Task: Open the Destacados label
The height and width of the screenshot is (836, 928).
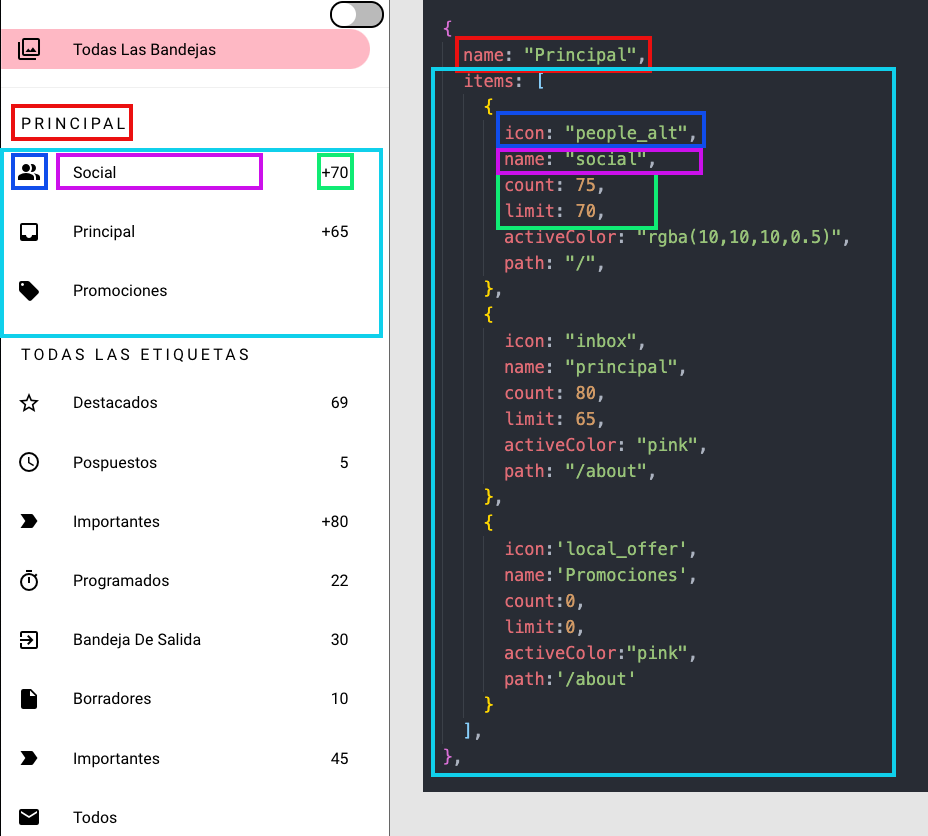Action: (x=115, y=403)
